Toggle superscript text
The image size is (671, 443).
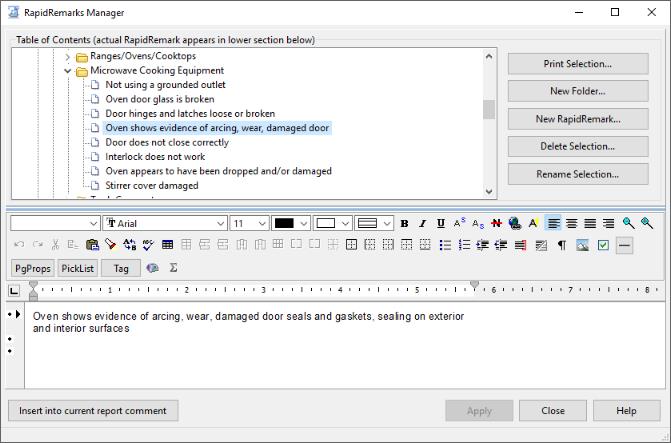459,223
